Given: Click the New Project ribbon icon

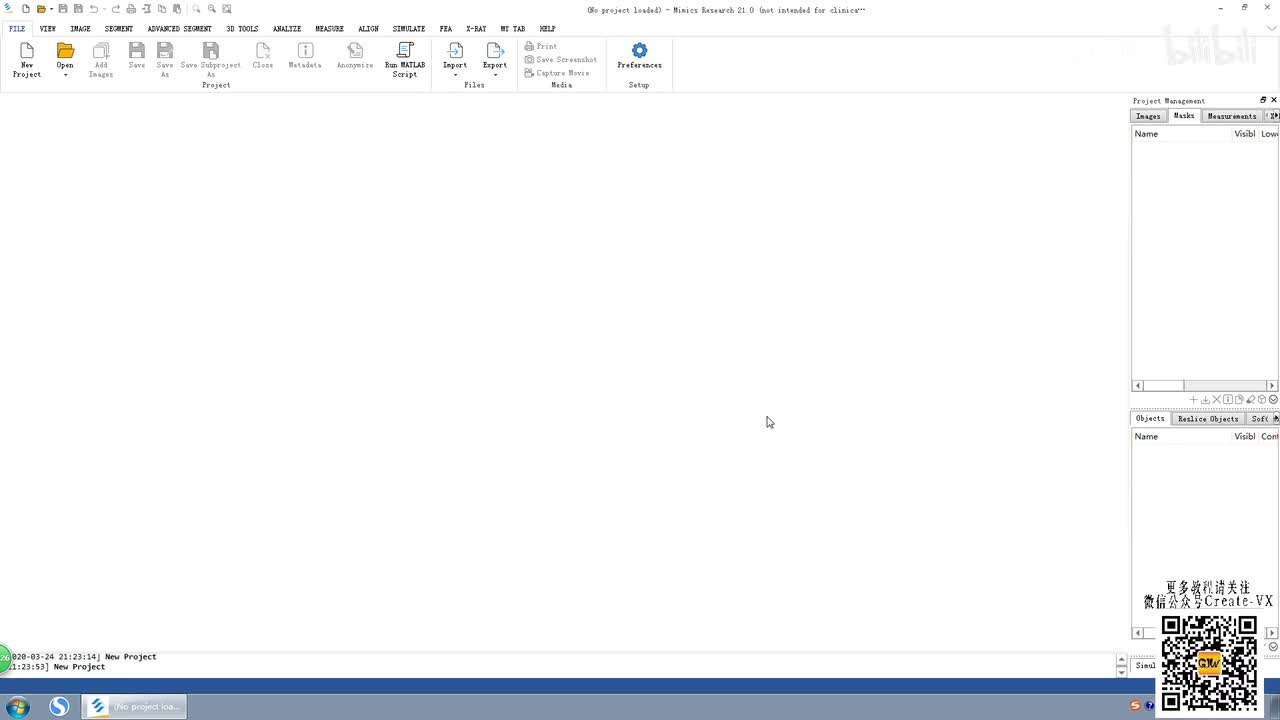Looking at the screenshot, I should tap(27, 51).
